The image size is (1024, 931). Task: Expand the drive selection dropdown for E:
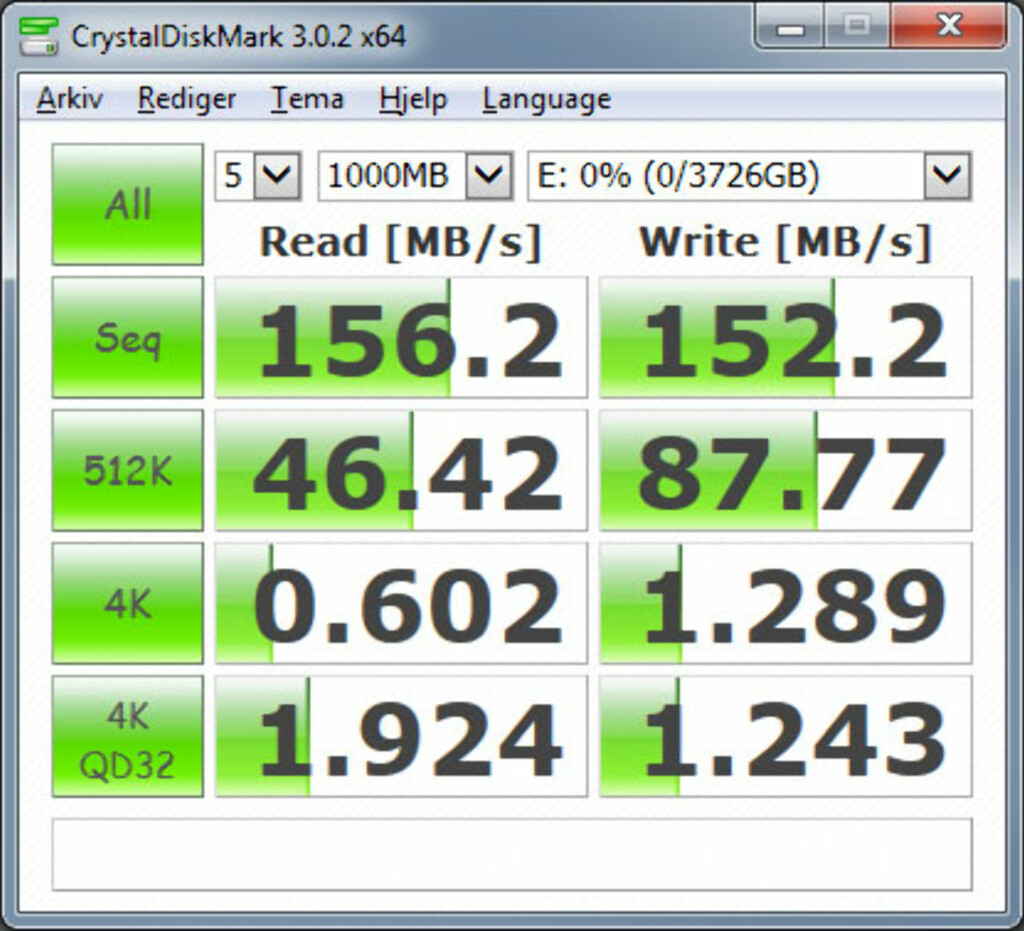pyautogui.click(x=948, y=176)
